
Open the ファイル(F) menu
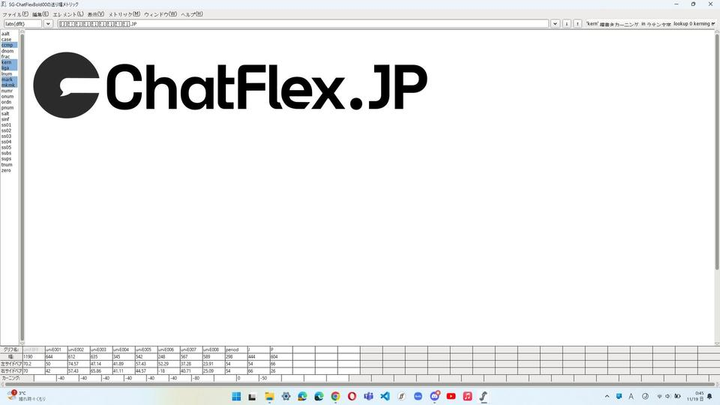pyautogui.click(x=15, y=14)
